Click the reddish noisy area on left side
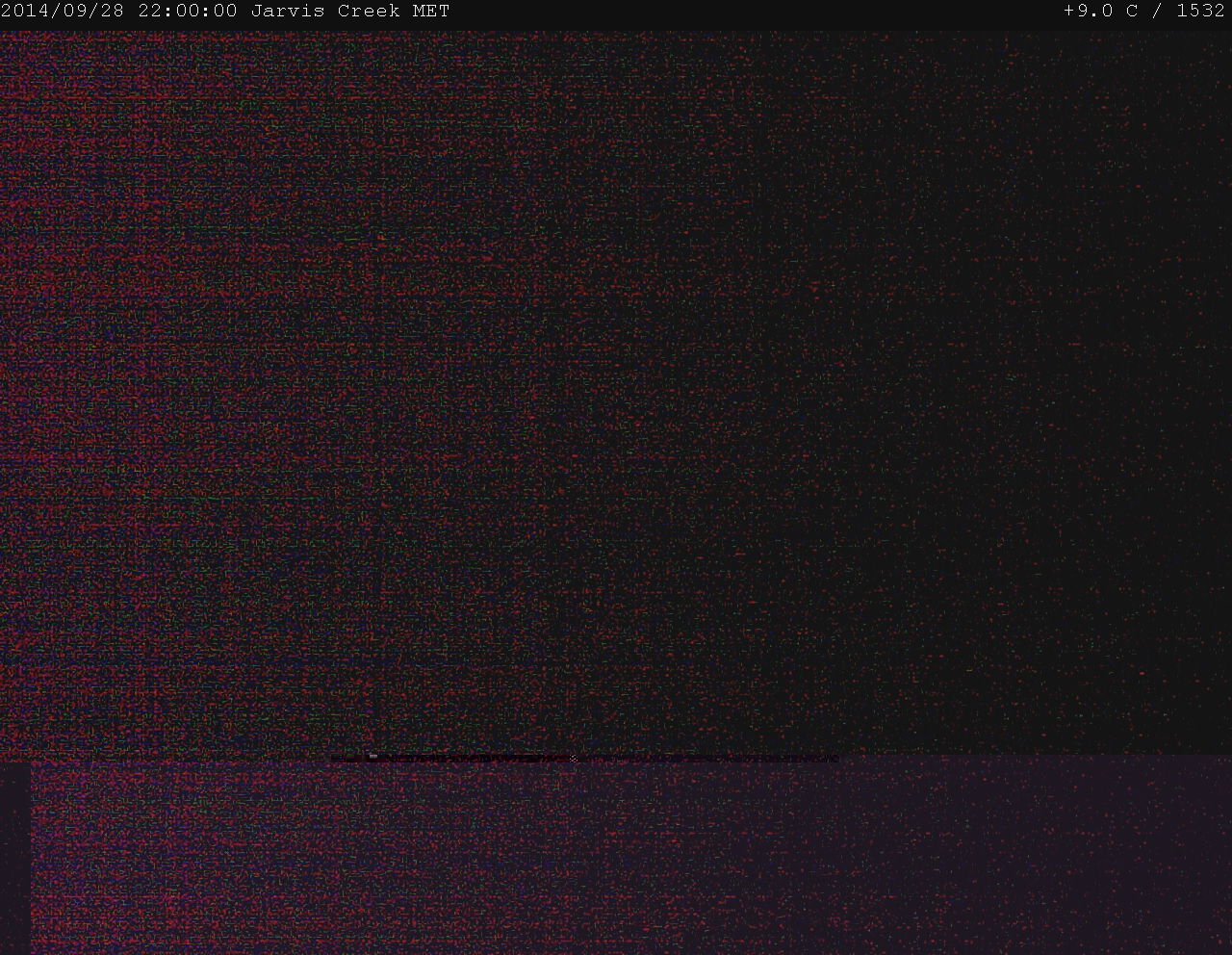The image size is (1232, 955). 144,385
